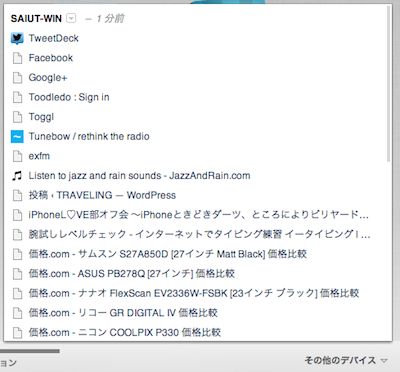Click the music note icon for JazzAndRain
This screenshot has width=400, height=372.
17,176
